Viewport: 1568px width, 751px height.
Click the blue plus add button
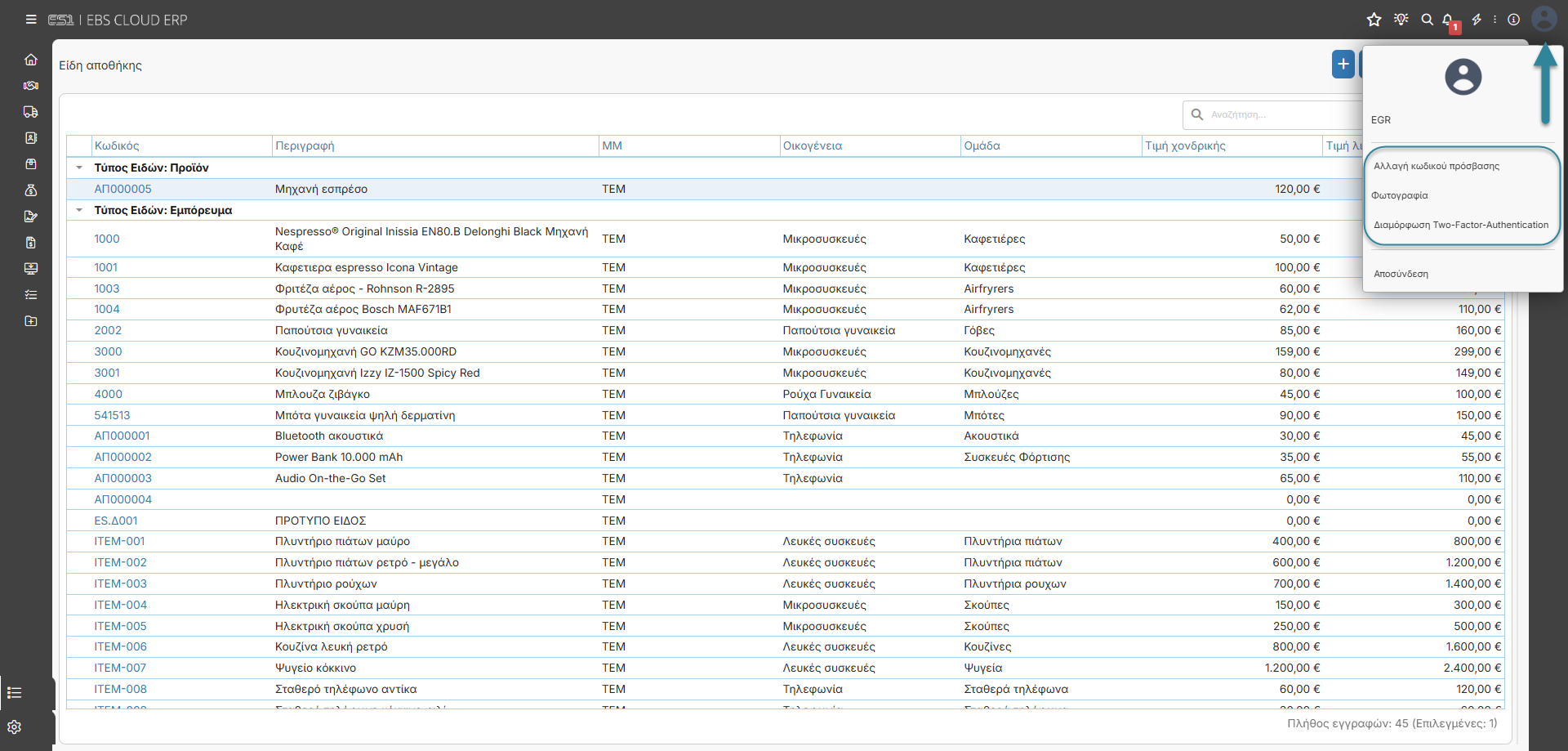(1343, 64)
